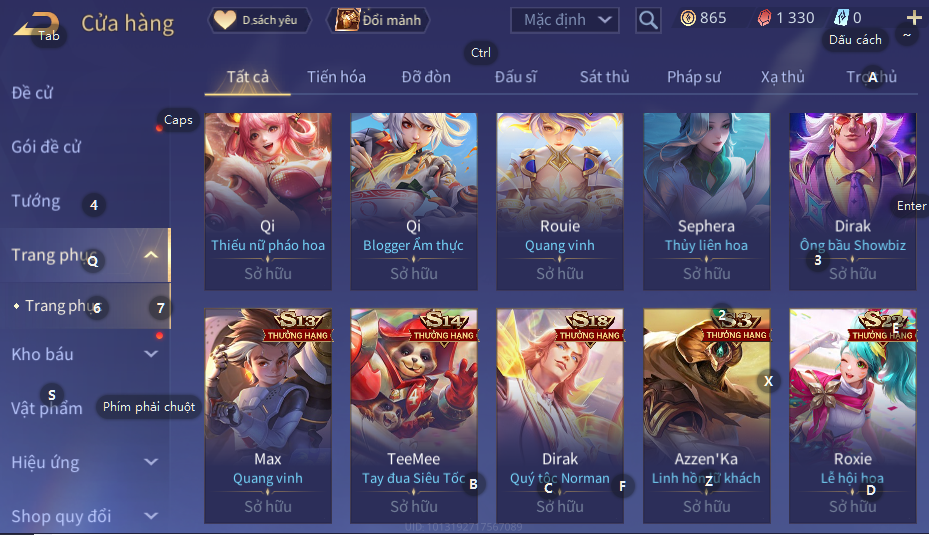Select the Rouie Quang vinh skin card
Image resolution: width=929 pixels, height=535 pixels.
click(560, 201)
